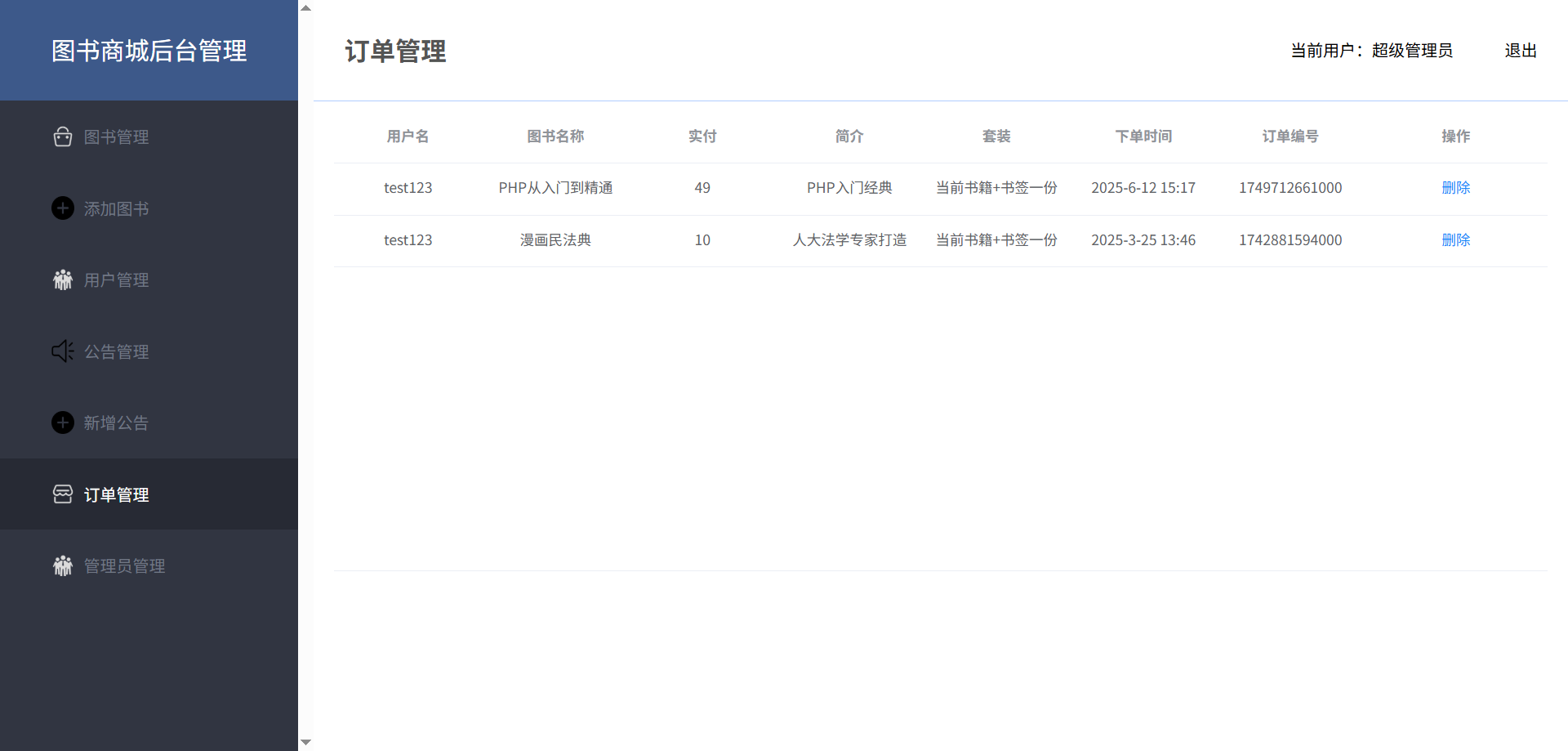1568x751 pixels.
Task: Click the 图书商城后台管理 title
Action: click(149, 51)
